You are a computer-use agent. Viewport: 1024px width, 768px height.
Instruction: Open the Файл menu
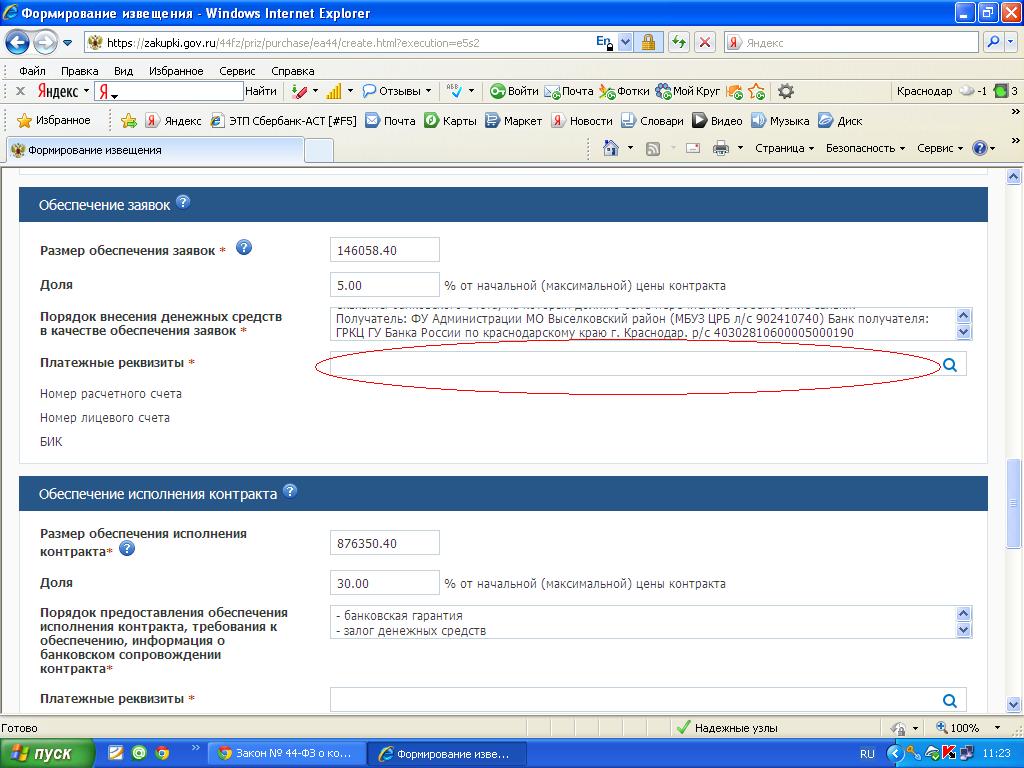click(32, 71)
